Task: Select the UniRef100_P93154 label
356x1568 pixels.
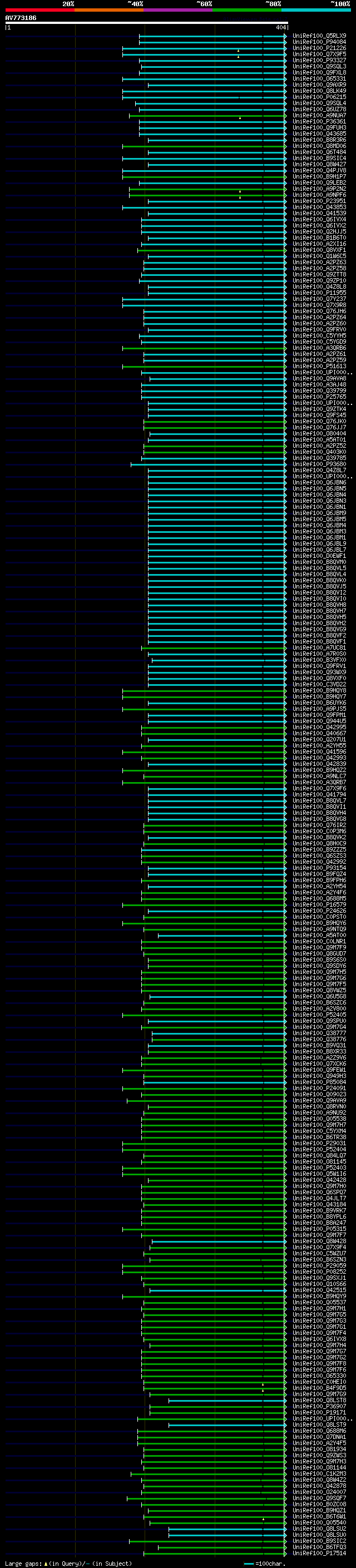Action: tap(319, 868)
